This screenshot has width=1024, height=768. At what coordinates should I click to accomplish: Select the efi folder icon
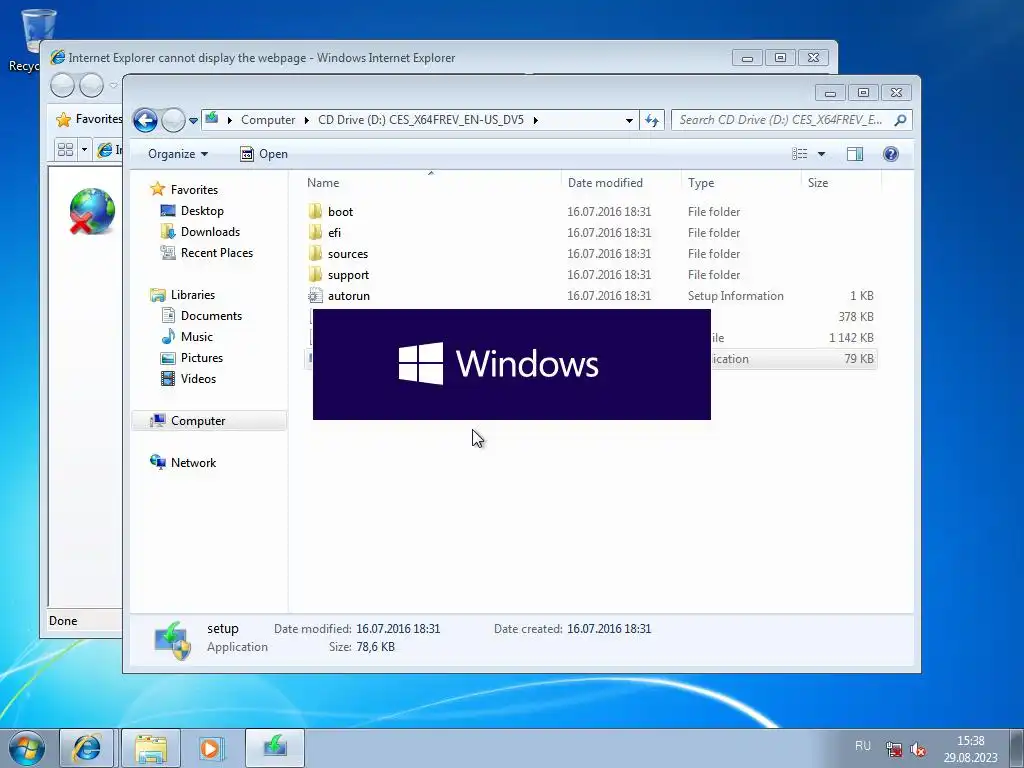[x=315, y=232]
